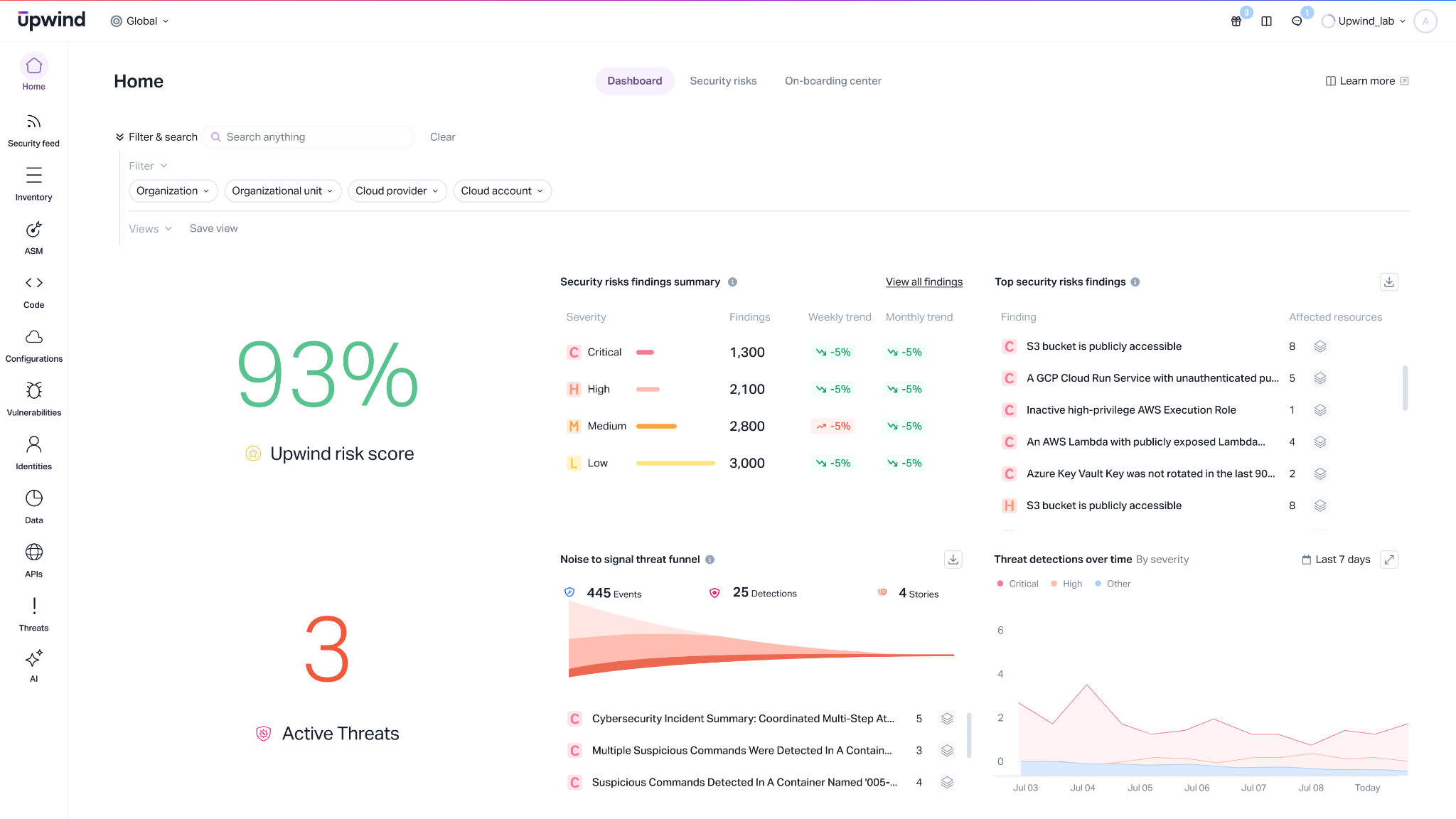This screenshot has height=819, width=1456.
Task: Expand the Threat detections over time chart
Action: (1389, 560)
